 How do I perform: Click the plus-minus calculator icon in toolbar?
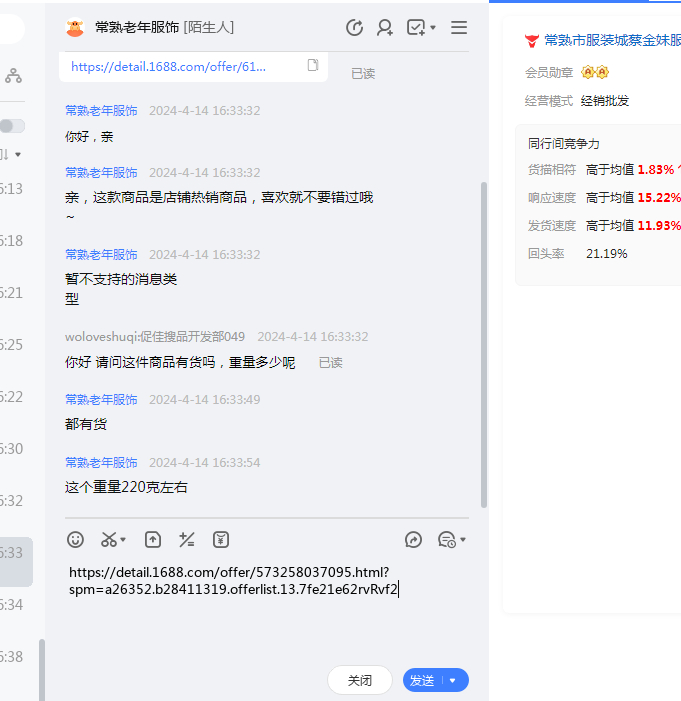[186, 540]
